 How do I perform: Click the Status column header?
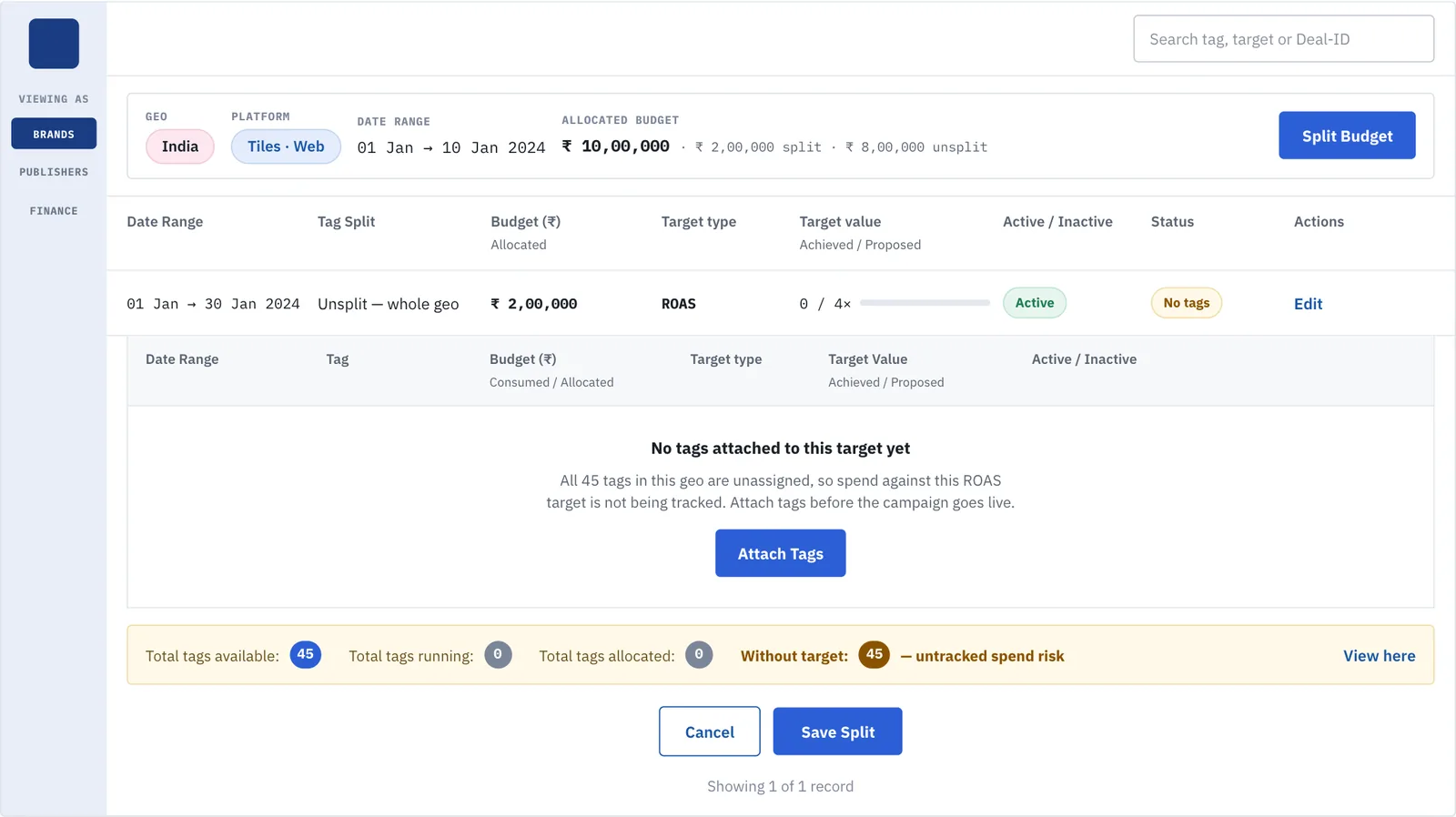[x=1172, y=222]
